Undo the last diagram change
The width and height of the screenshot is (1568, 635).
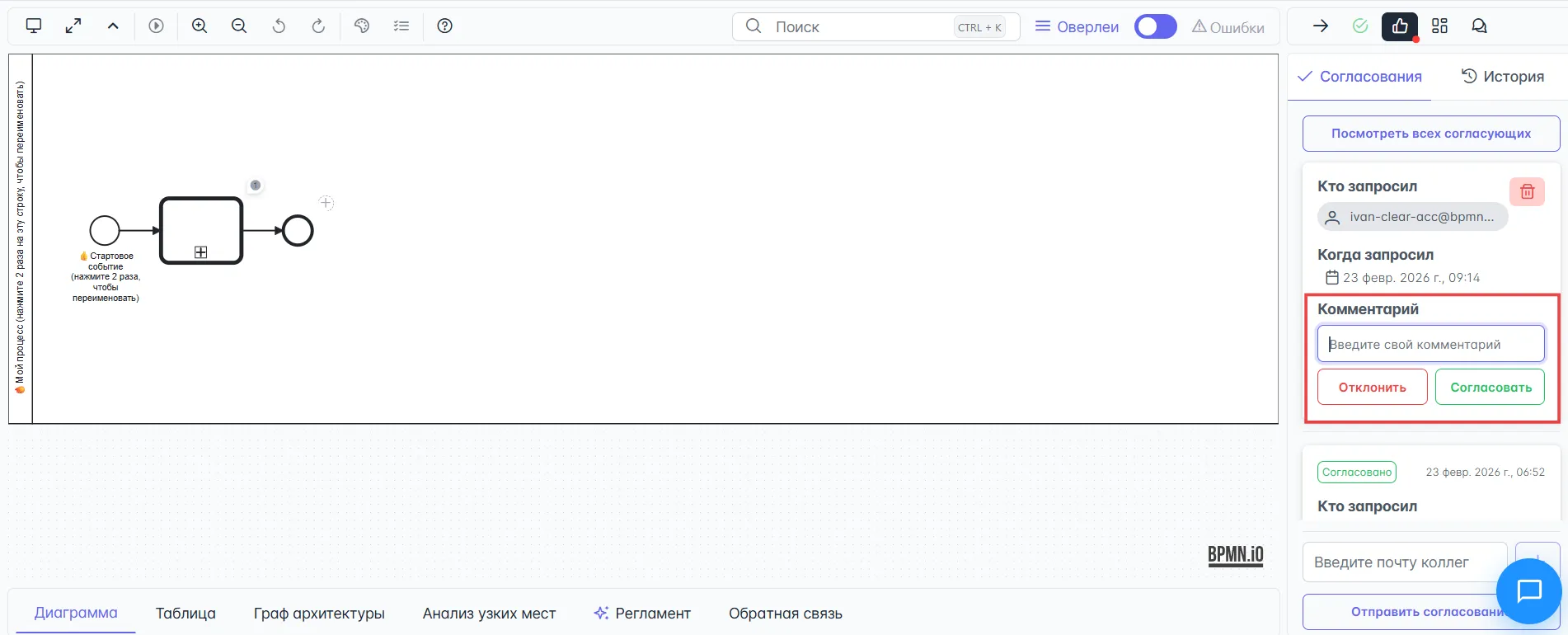pyautogui.click(x=279, y=26)
